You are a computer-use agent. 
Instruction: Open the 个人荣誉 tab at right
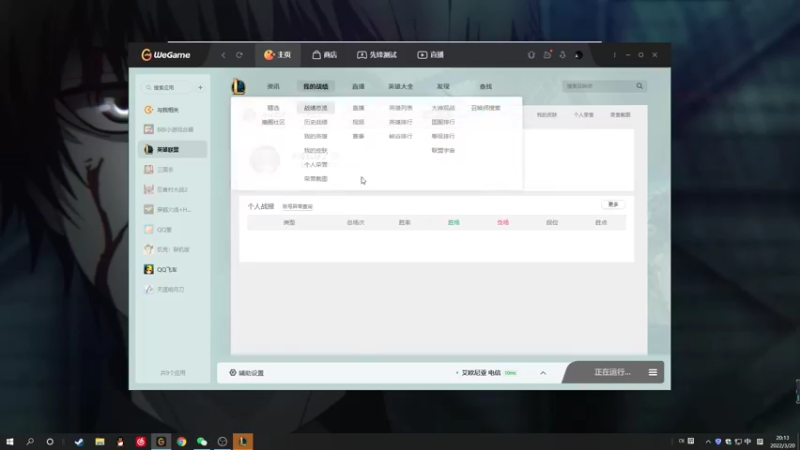click(583, 115)
